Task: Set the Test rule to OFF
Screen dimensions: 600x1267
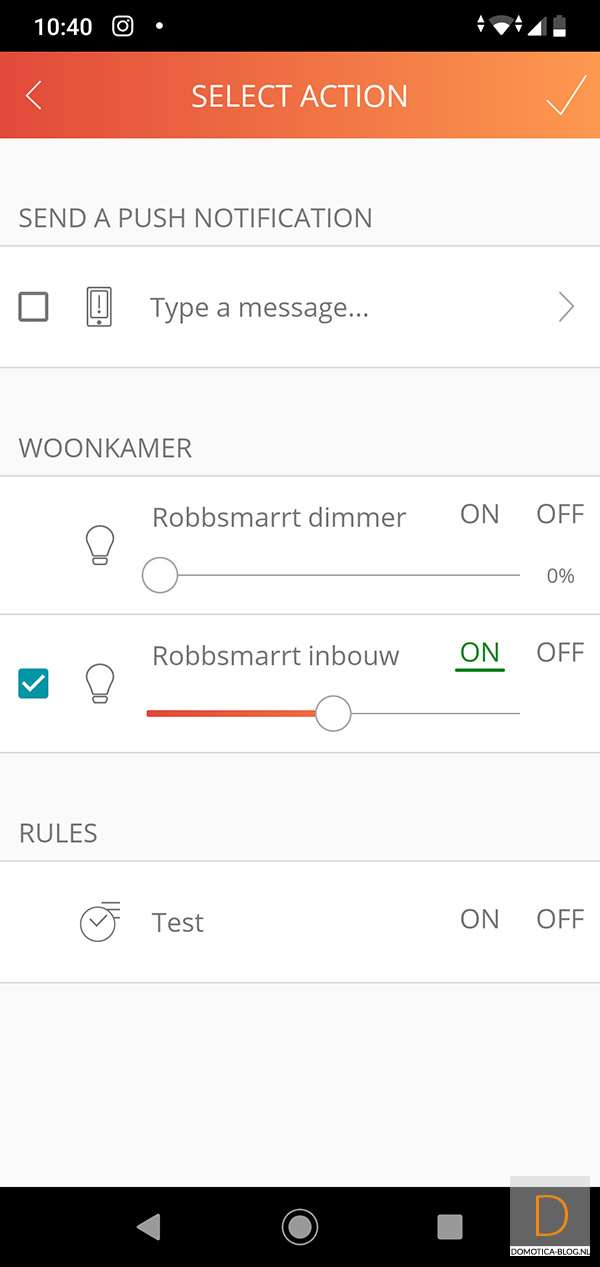Action: (x=559, y=920)
